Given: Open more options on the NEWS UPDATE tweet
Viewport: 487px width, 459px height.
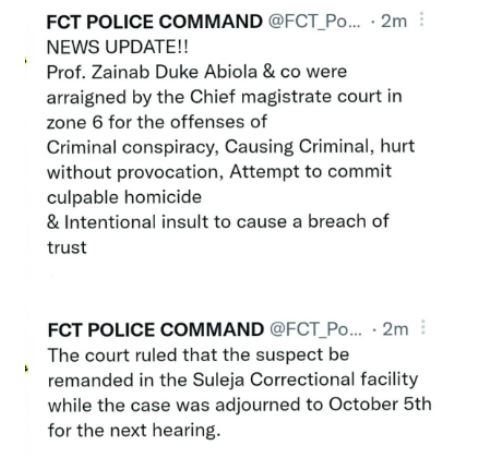Looking at the screenshot, I should click(x=422, y=19).
